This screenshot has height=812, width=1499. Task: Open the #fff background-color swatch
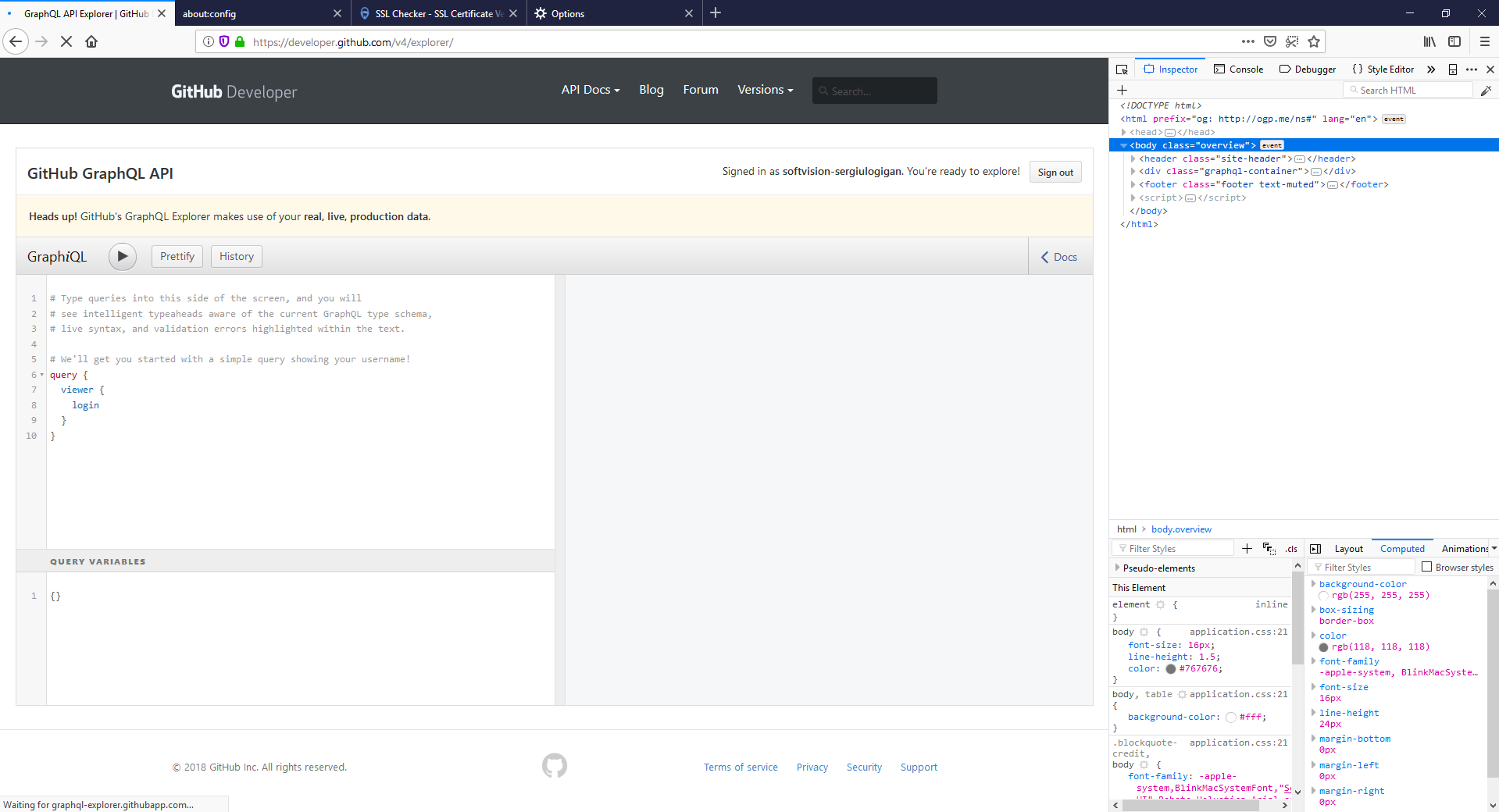click(1230, 717)
